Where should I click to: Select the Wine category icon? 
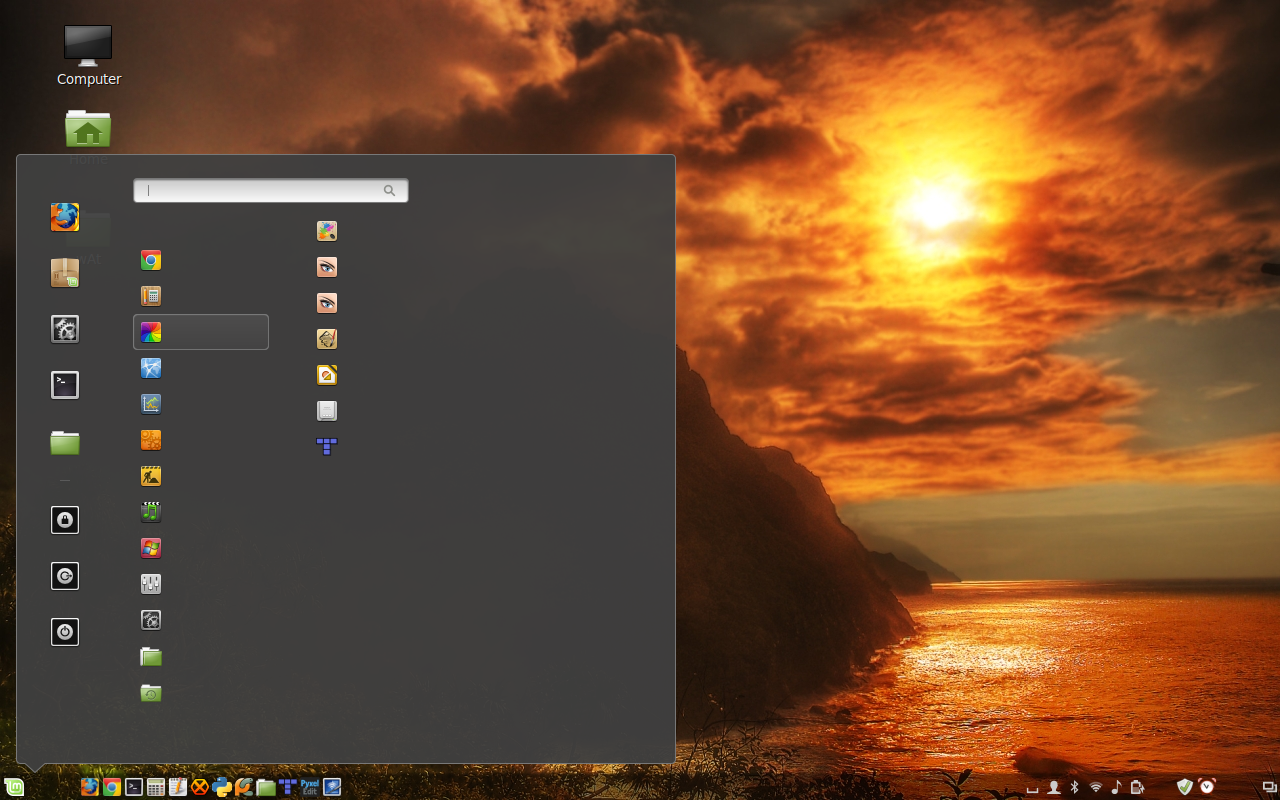pyautogui.click(x=151, y=548)
